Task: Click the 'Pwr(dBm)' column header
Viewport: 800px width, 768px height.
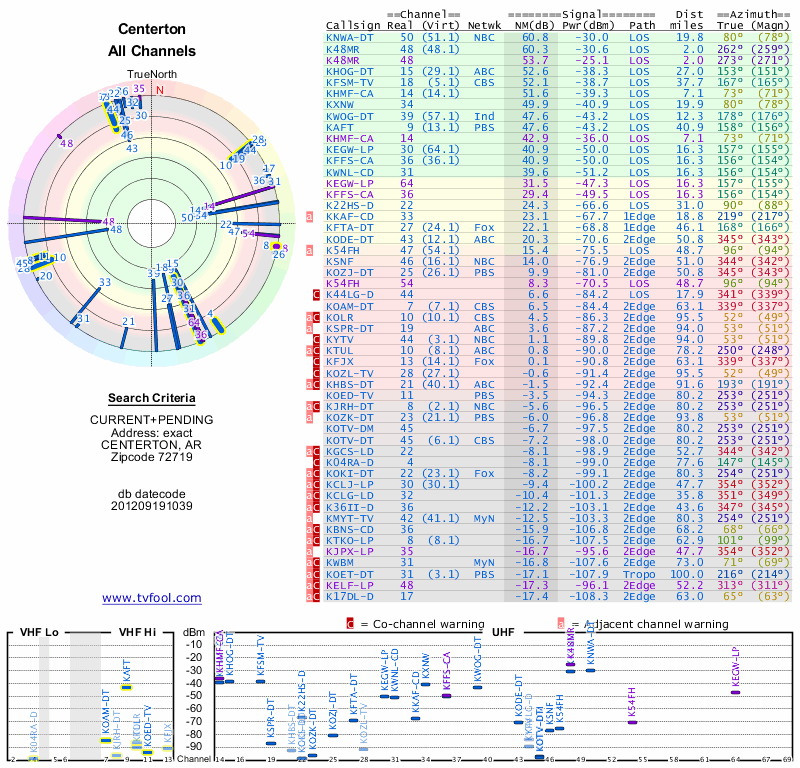Action: pos(588,26)
